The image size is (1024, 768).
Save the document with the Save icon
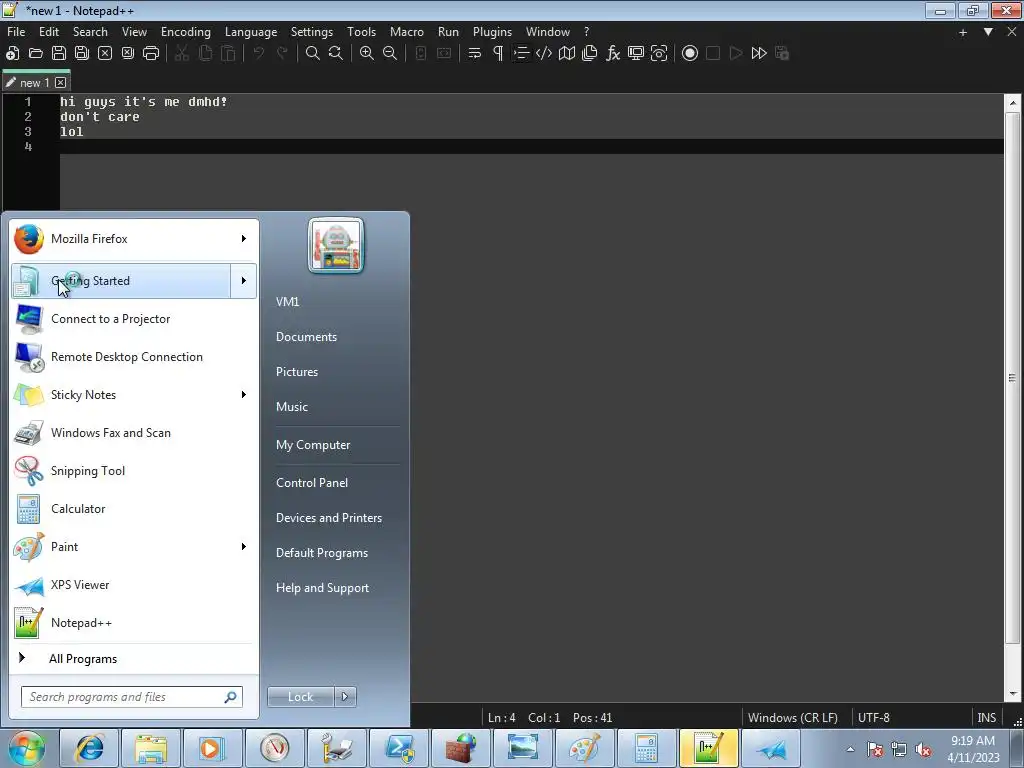click(59, 54)
